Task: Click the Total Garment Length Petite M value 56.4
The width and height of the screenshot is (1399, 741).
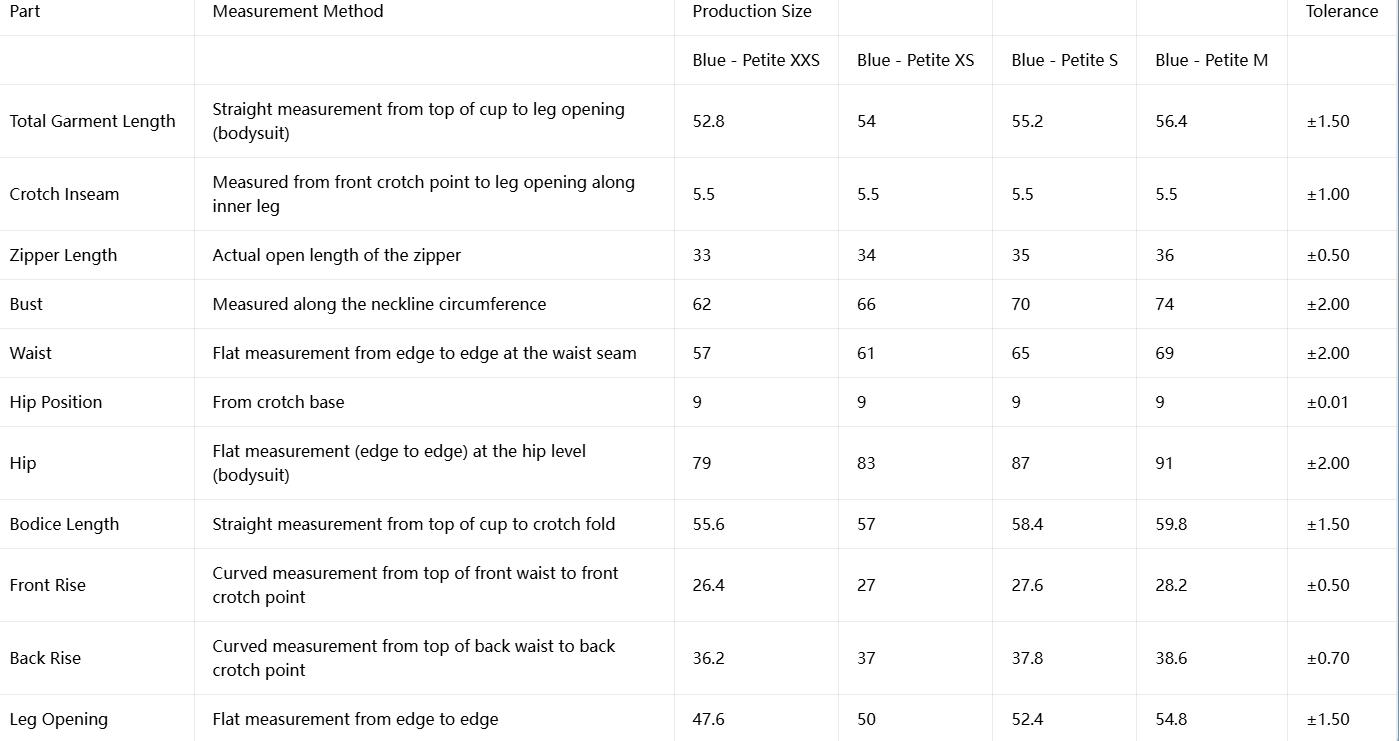Action: [x=1171, y=121]
